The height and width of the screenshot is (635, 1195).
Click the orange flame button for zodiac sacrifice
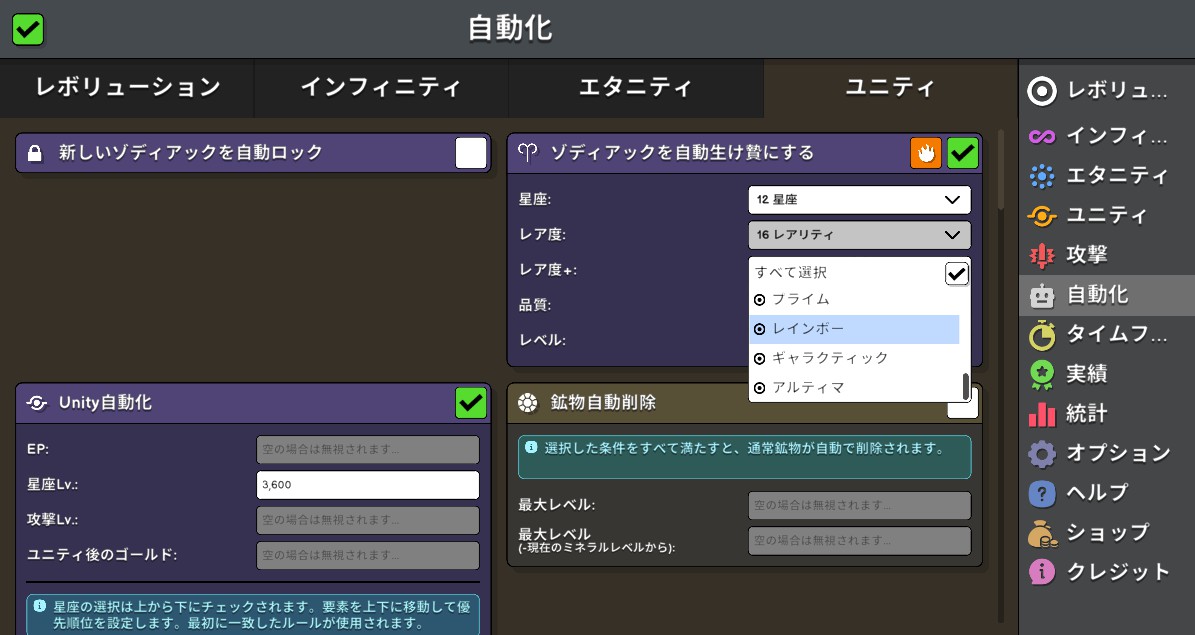(x=926, y=153)
